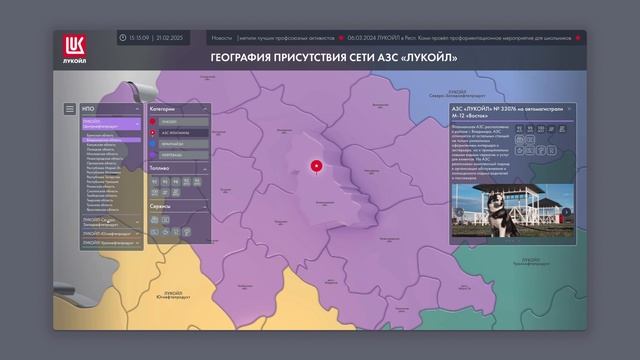This screenshot has height=360, width=640.
Task: Select Тверская область in the region list
Action: [x=100, y=200]
